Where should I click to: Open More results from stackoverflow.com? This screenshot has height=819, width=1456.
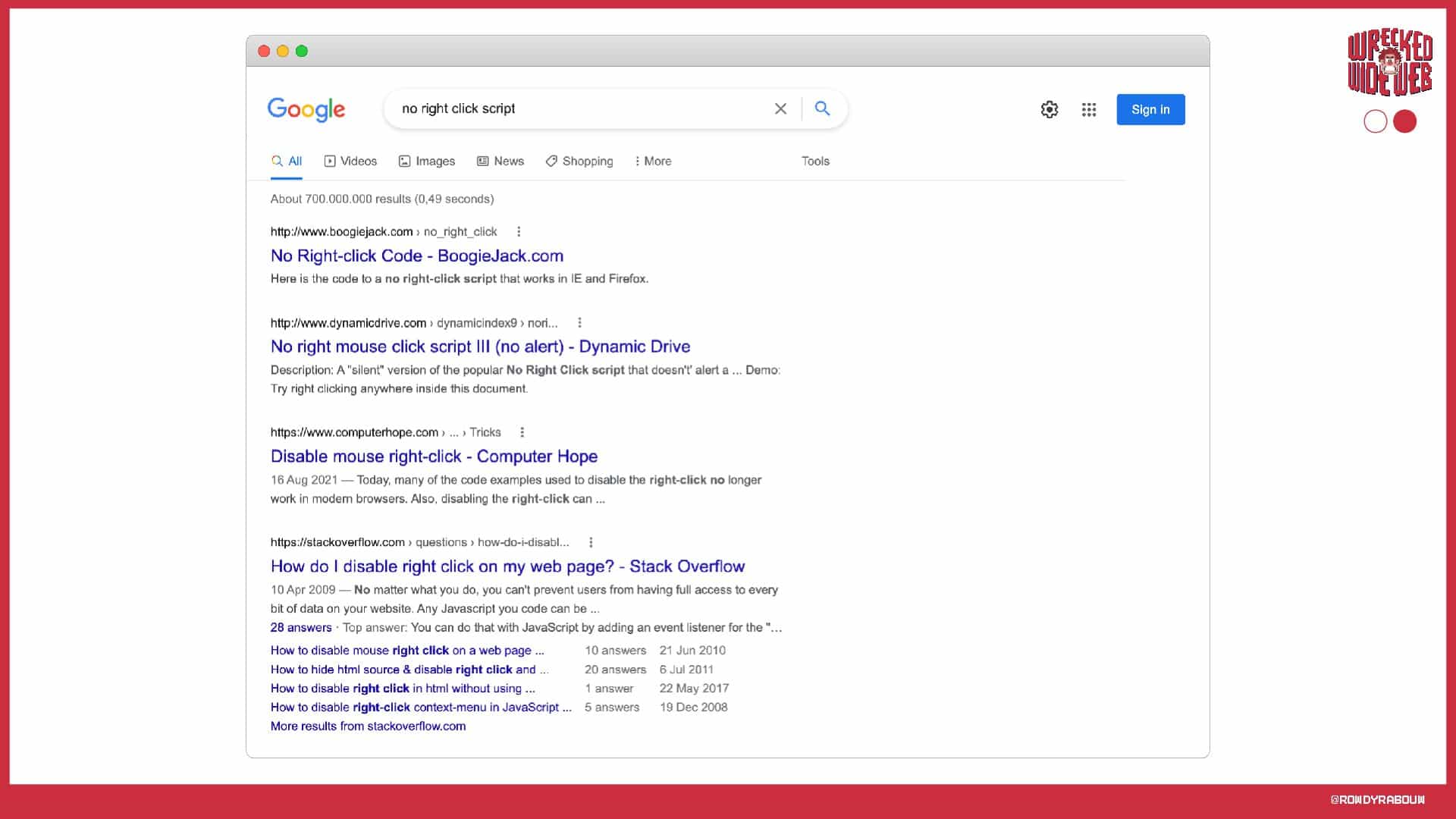coord(368,726)
